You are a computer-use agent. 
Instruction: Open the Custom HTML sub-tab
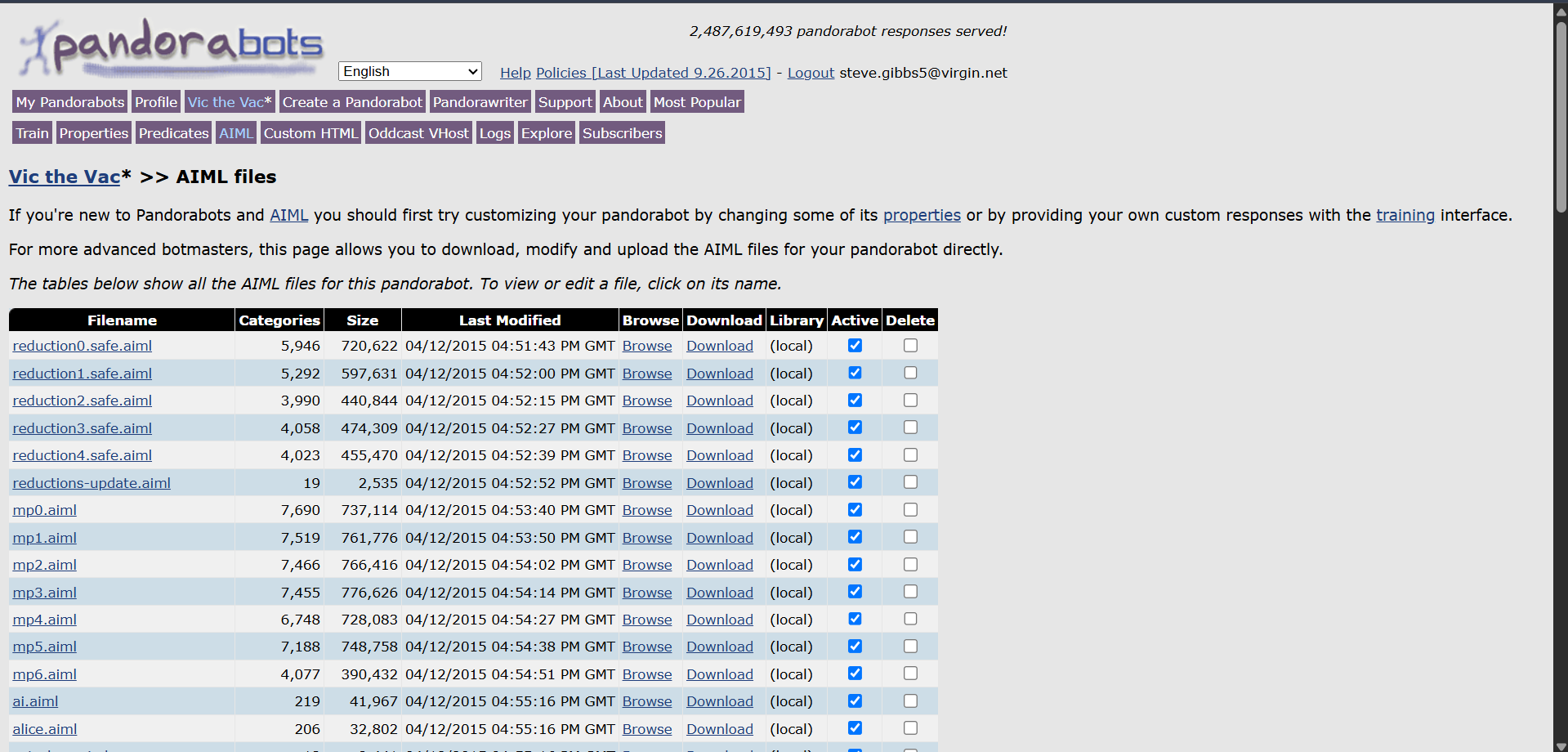pos(310,133)
